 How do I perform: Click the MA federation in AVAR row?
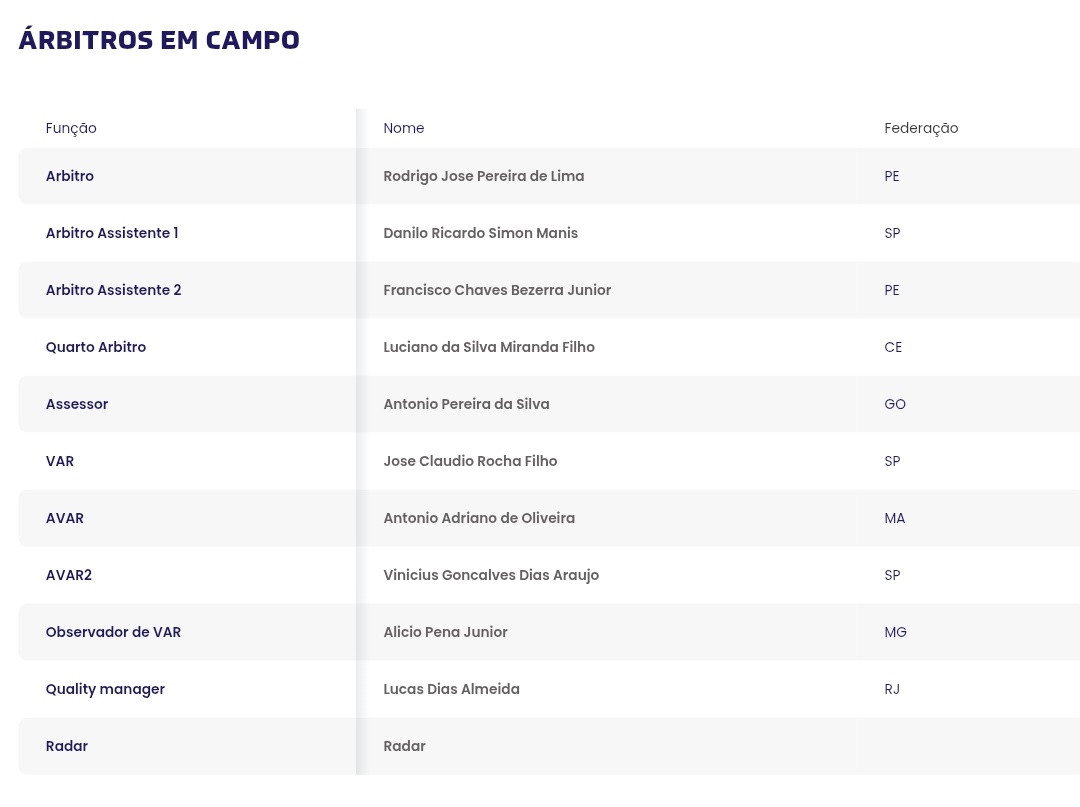(895, 518)
